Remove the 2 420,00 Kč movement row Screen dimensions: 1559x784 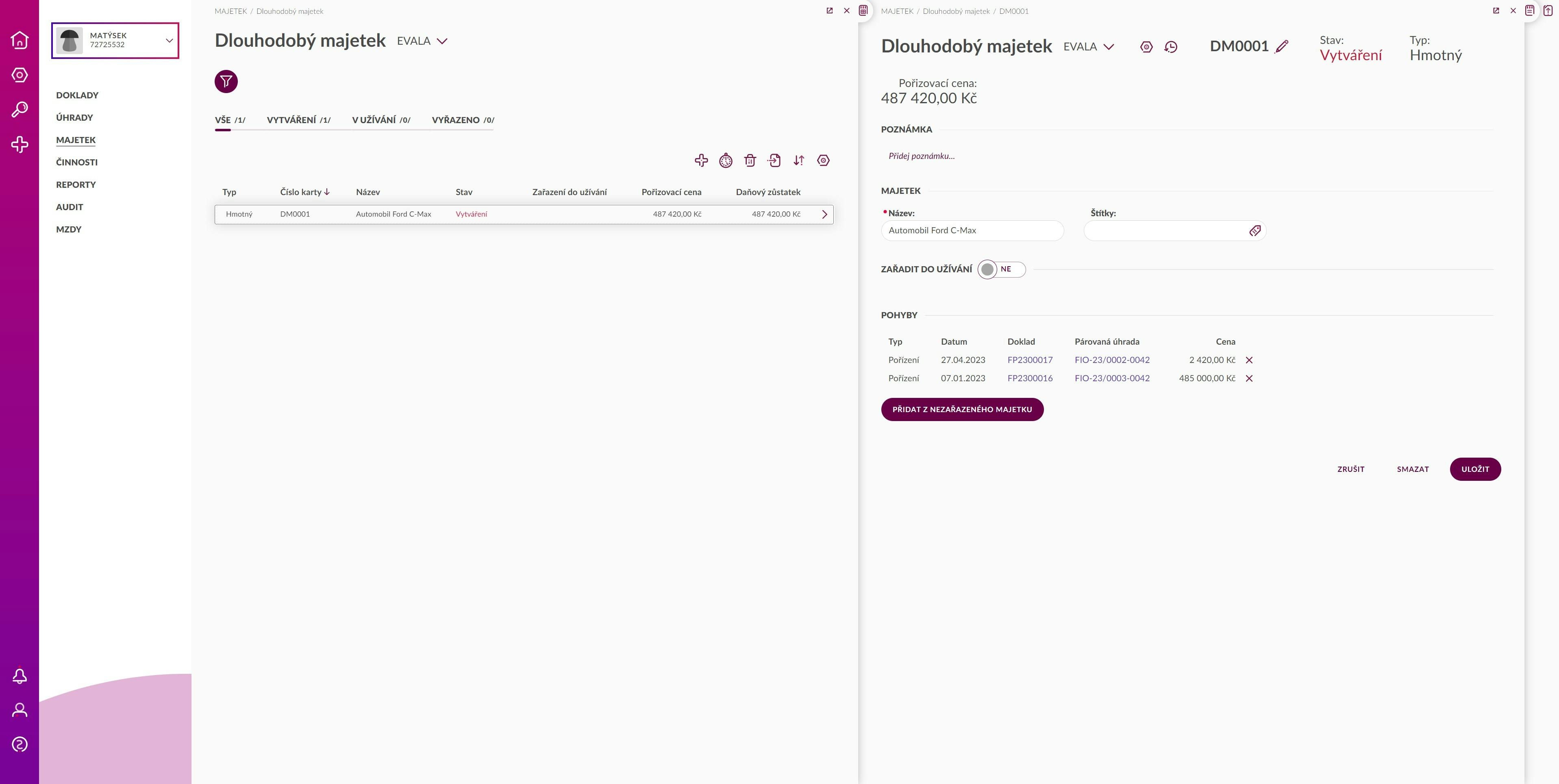1249,360
